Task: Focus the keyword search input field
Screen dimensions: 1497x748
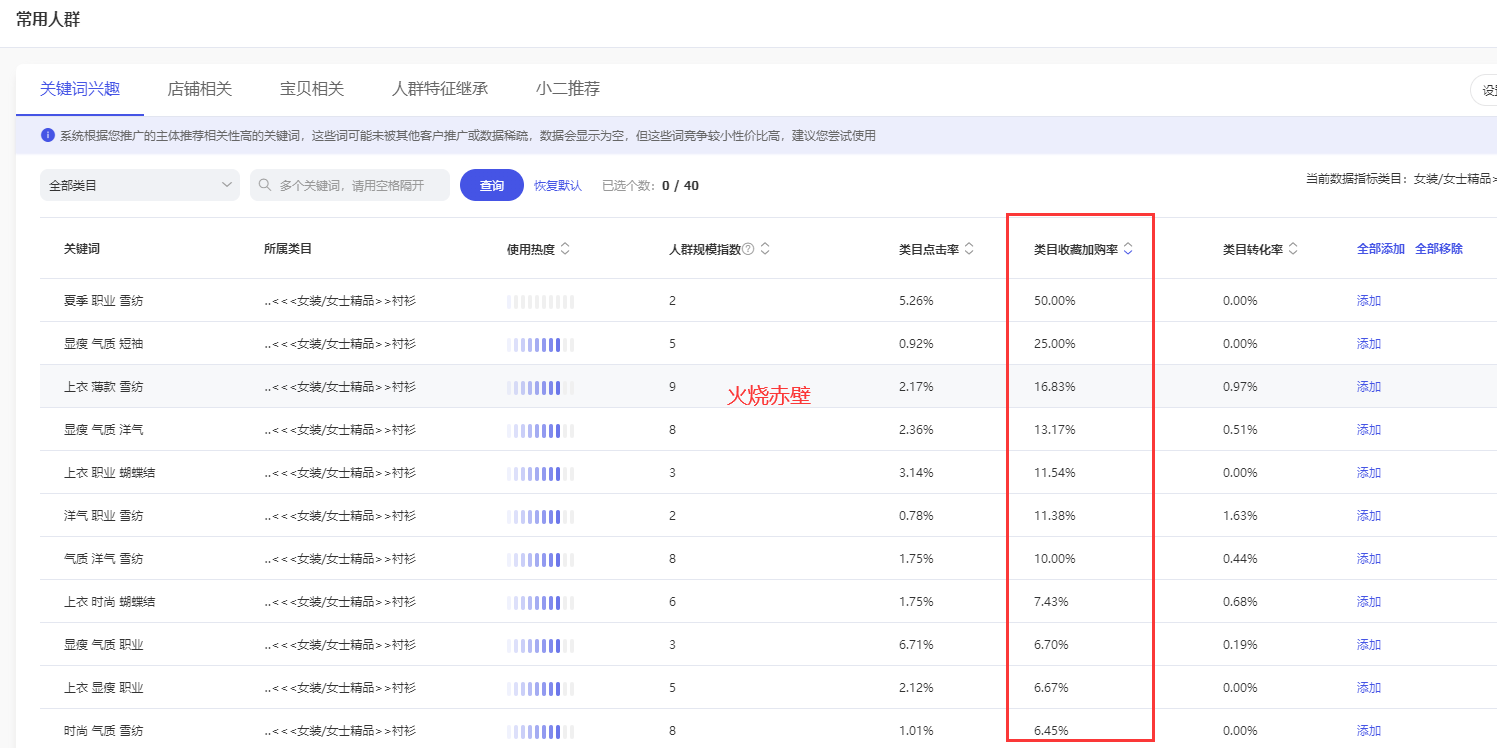Action: pyautogui.click(x=350, y=185)
